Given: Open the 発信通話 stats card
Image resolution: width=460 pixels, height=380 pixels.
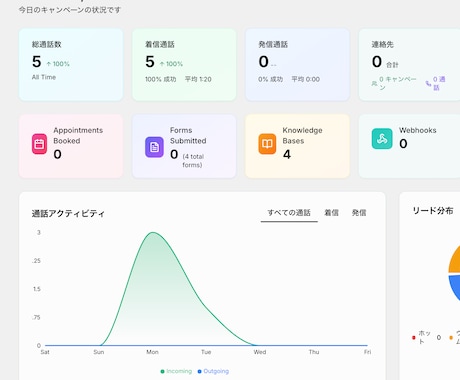Looking at the screenshot, I should pos(297,64).
